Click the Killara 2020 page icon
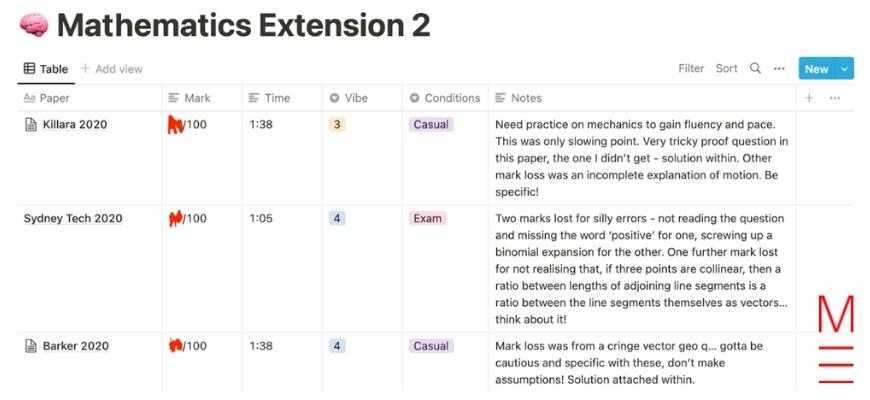870x400 pixels. click(31, 125)
